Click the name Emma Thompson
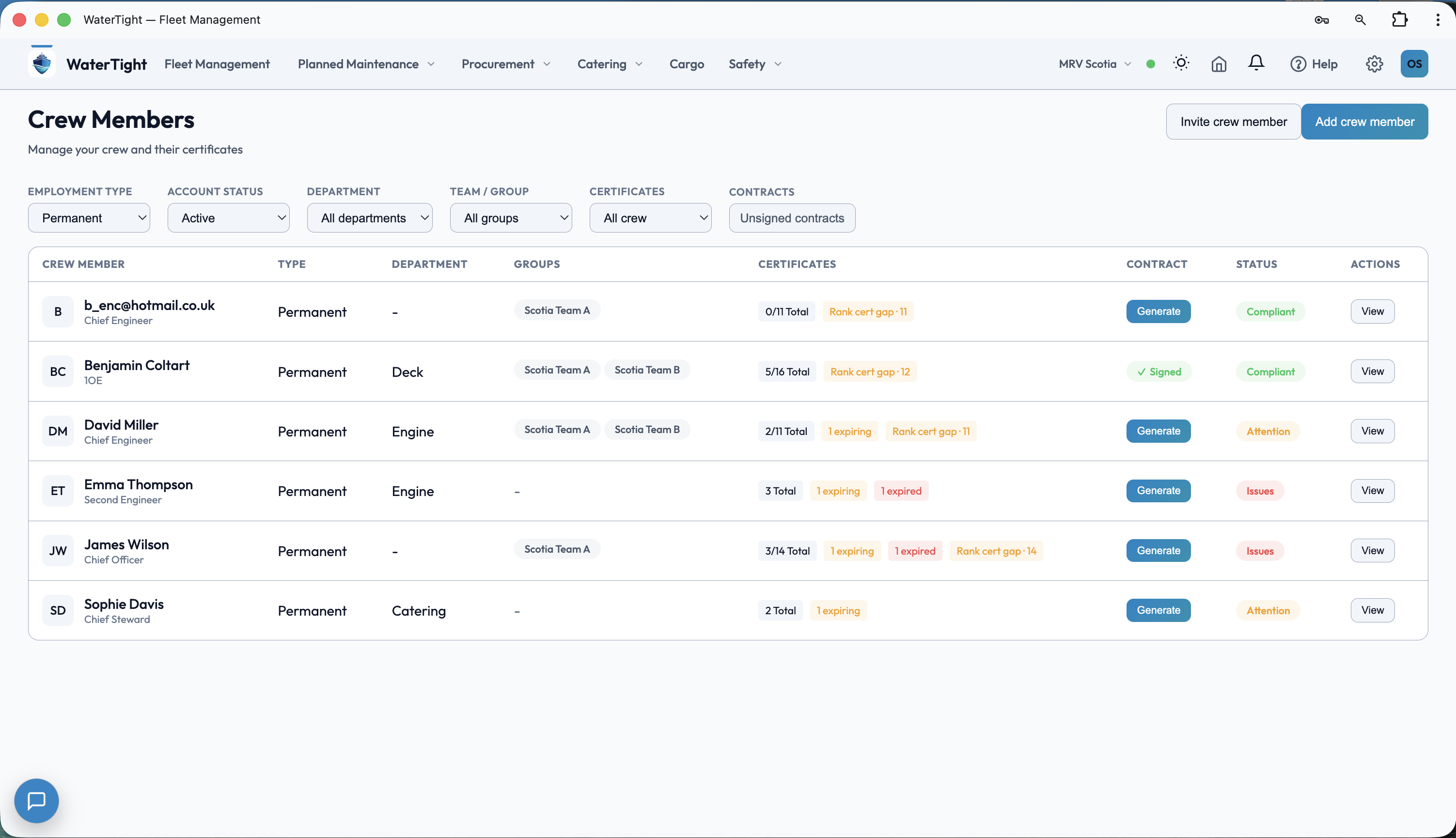The image size is (1456, 838). click(x=138, y=484)
